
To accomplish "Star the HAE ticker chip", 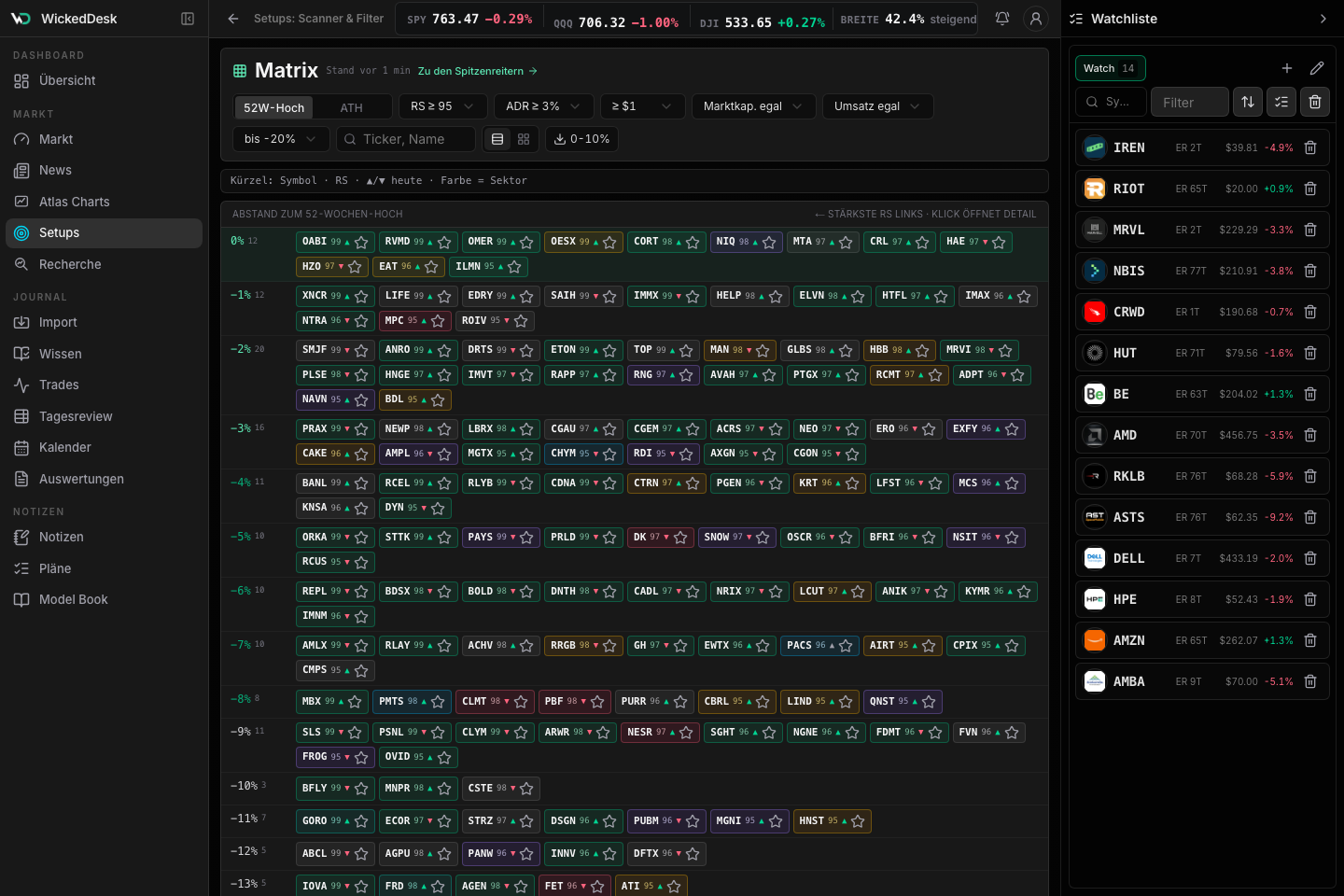I will click(999, 243).
